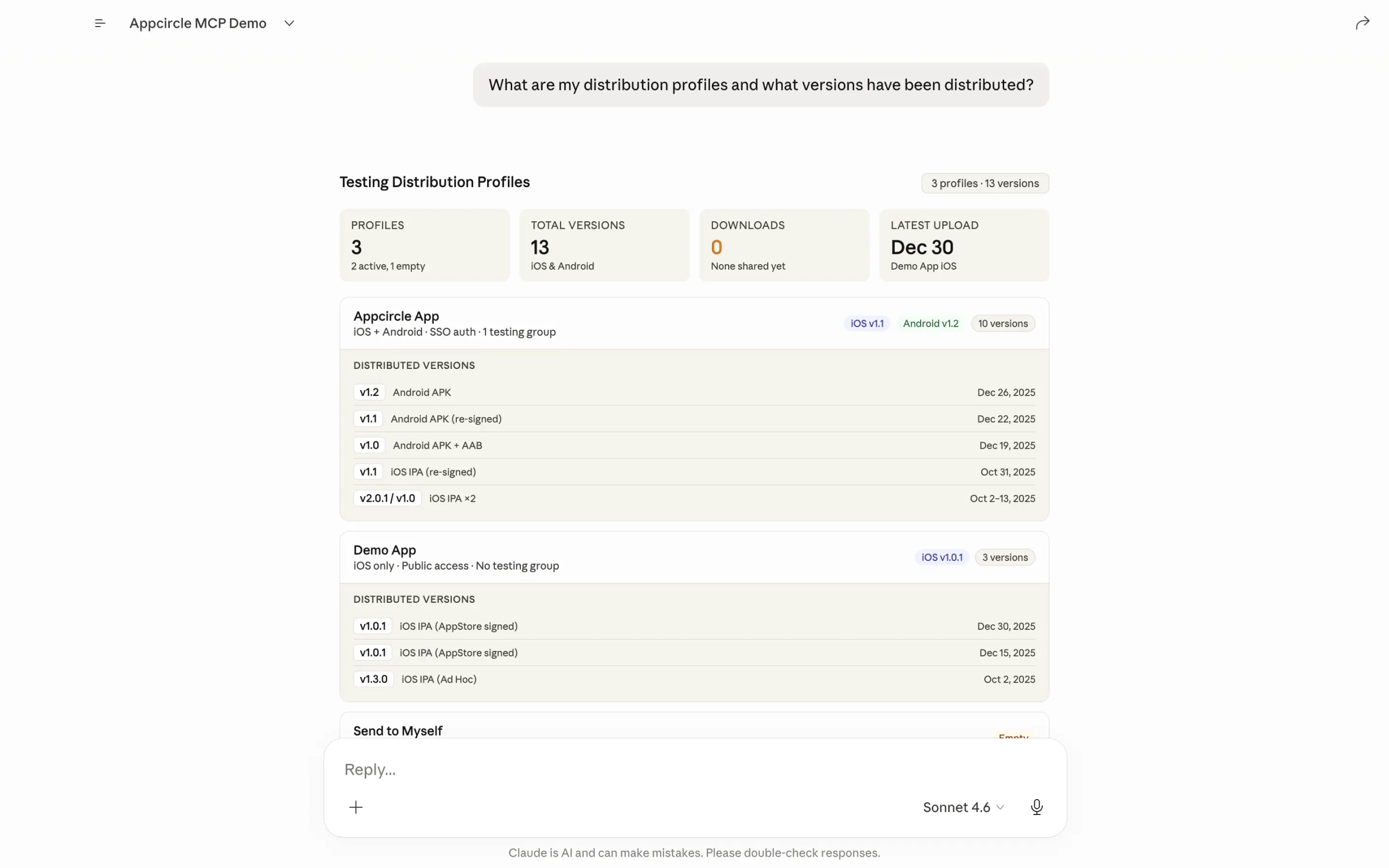Click the '3 versions' badge
The width and height of the screenshot is (1389, 868).
tap(1005, 557)
